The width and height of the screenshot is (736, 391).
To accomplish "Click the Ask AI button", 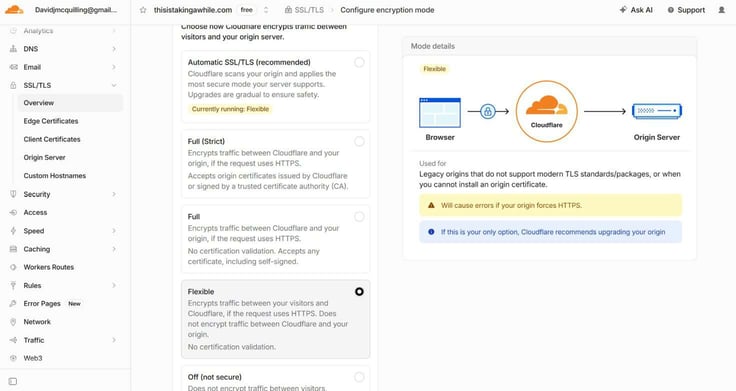I will pos(636,10).
